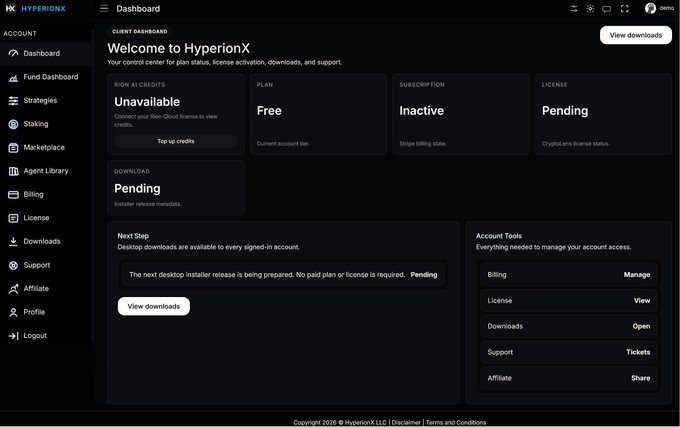Go to Downloads in the sidebar
This screenshot has width=680, height=427.
click(x=45, y=241)
